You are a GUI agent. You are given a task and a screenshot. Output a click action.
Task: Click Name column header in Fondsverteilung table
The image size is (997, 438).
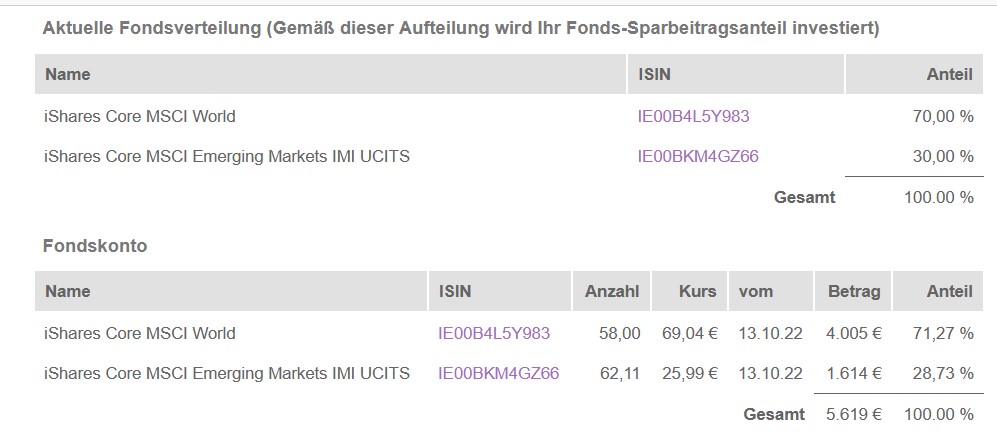click(68, 74)
